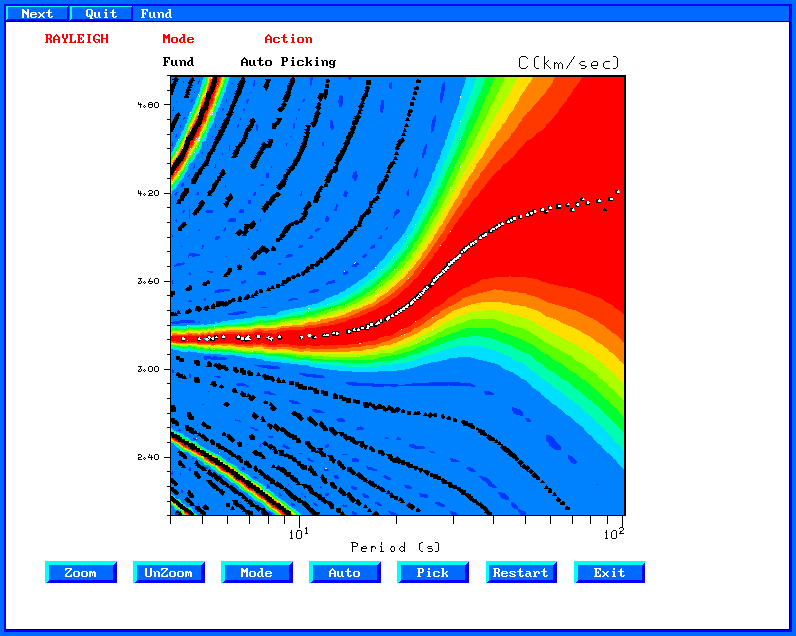Click the white pick near 100 s period

618,192
